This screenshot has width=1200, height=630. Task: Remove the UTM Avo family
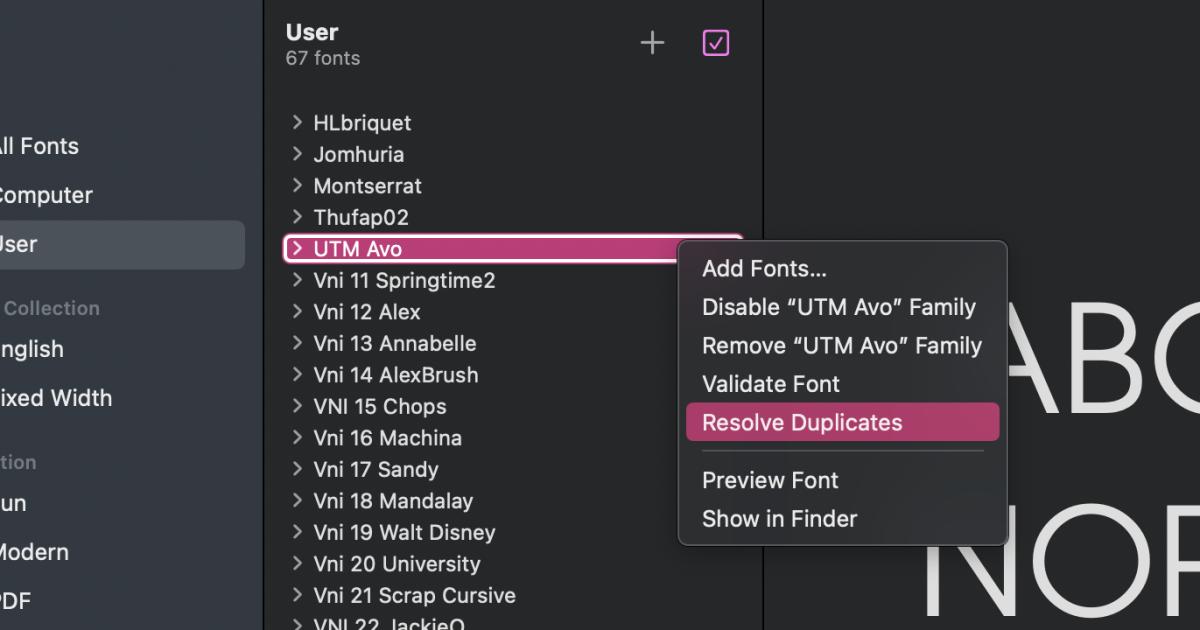841,346
